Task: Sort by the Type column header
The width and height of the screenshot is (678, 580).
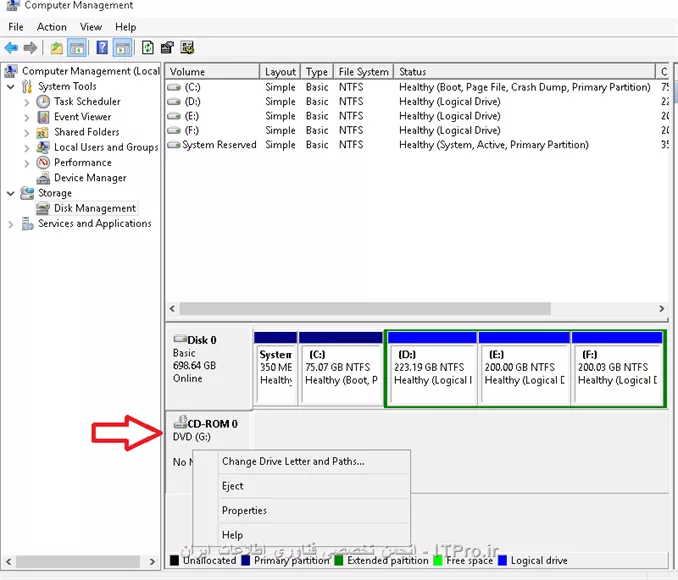Action: click(x=317, y=72)
